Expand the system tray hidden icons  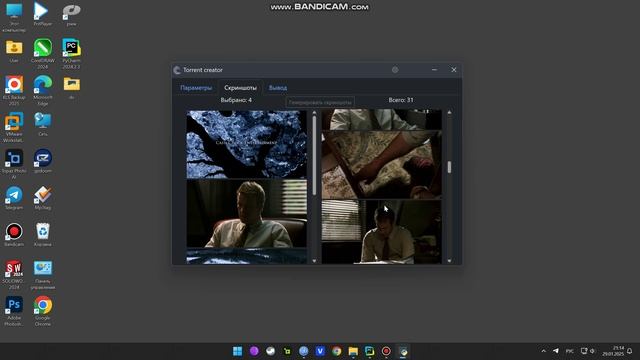tap(543, 351)
